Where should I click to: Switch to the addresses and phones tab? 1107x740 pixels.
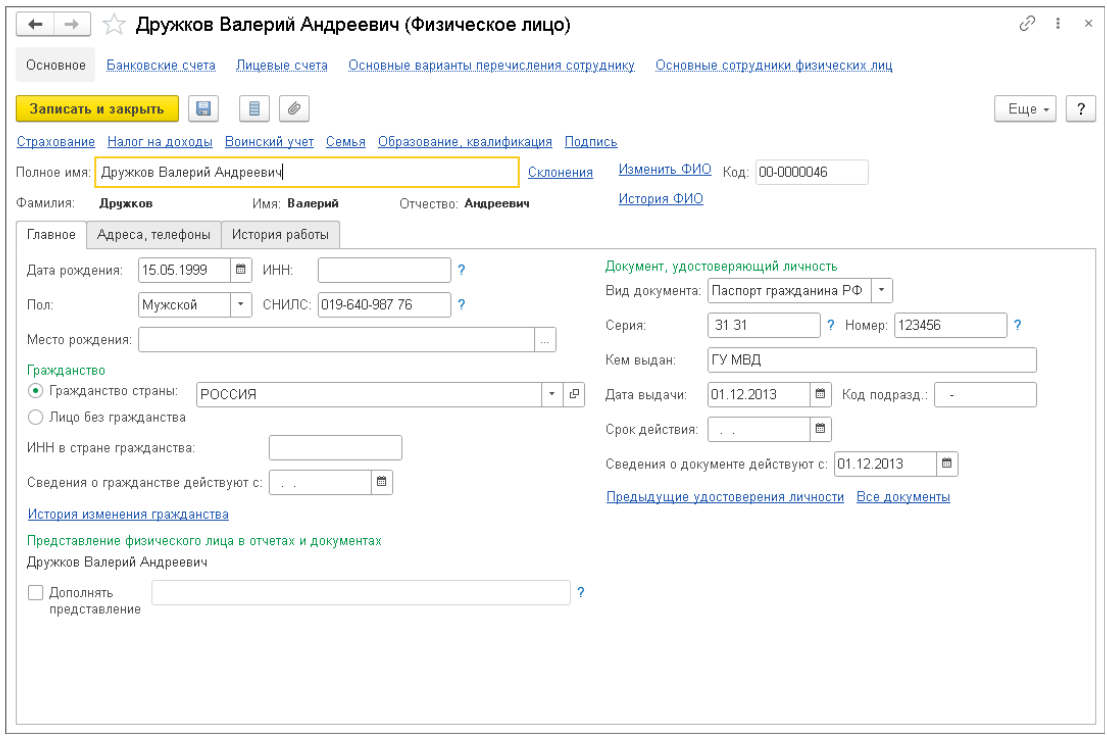point(153,235)
